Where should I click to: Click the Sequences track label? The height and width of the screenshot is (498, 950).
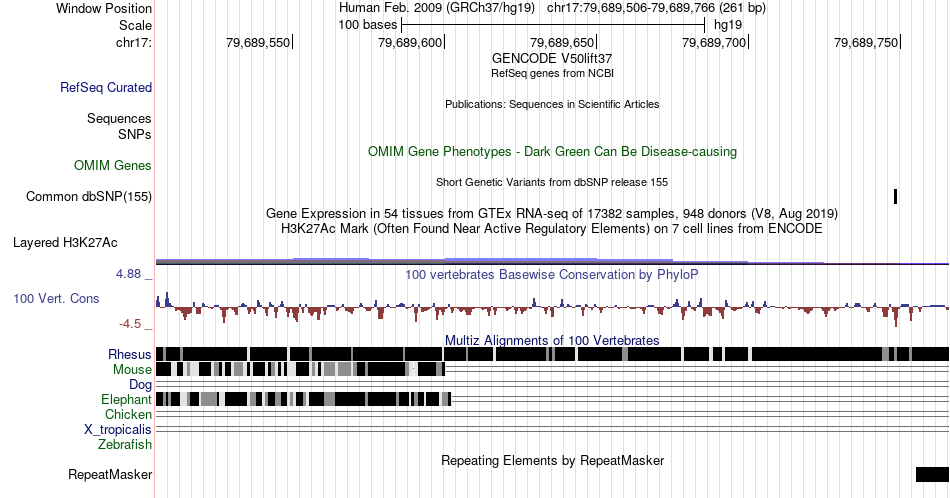click(x=119, y=118)
